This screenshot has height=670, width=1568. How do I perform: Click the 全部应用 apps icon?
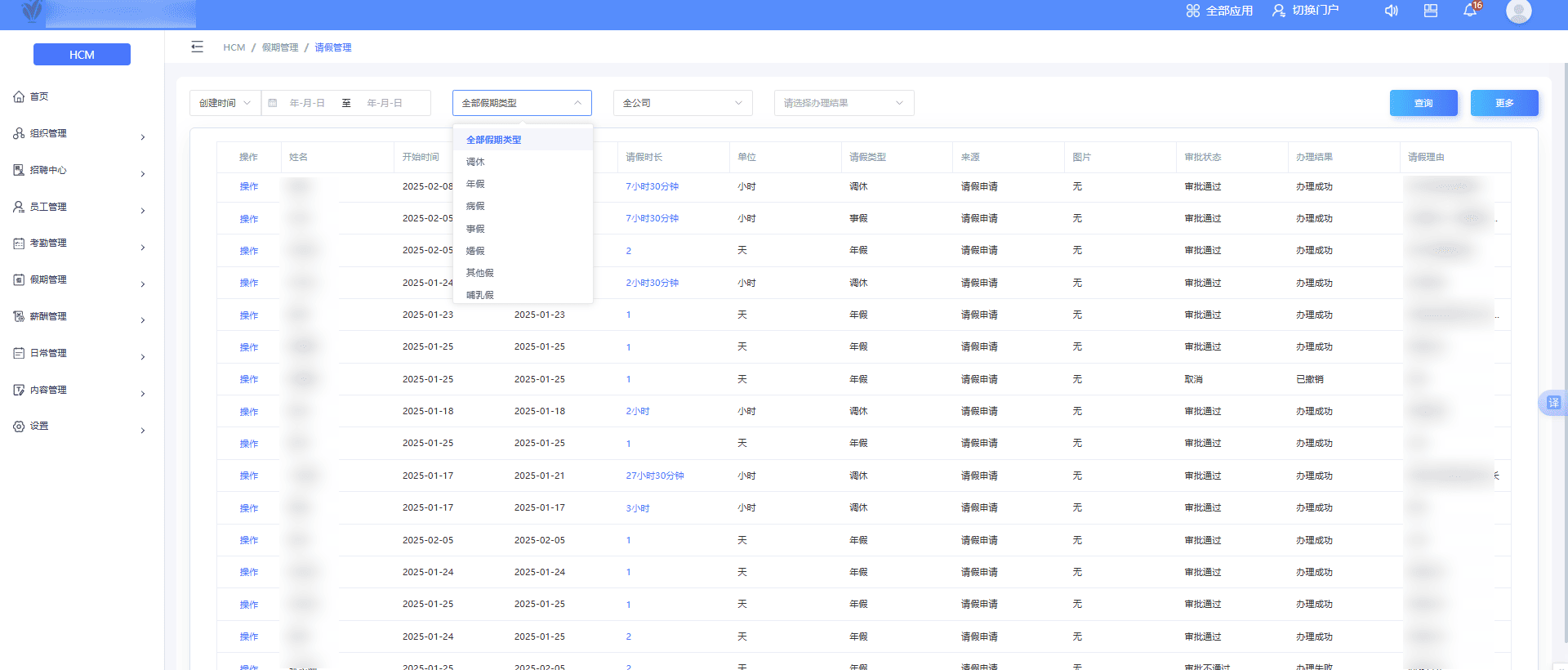coord(1193,11)
